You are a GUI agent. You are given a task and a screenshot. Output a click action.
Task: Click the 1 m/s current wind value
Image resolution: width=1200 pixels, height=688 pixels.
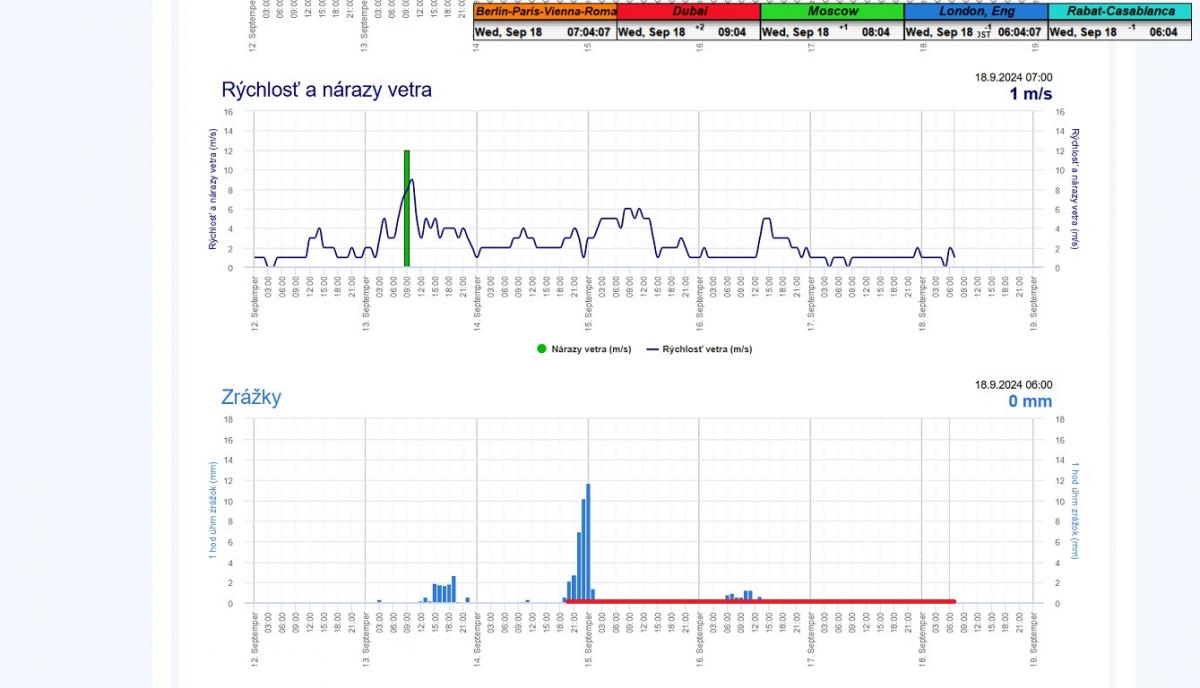coord(1030,94)
